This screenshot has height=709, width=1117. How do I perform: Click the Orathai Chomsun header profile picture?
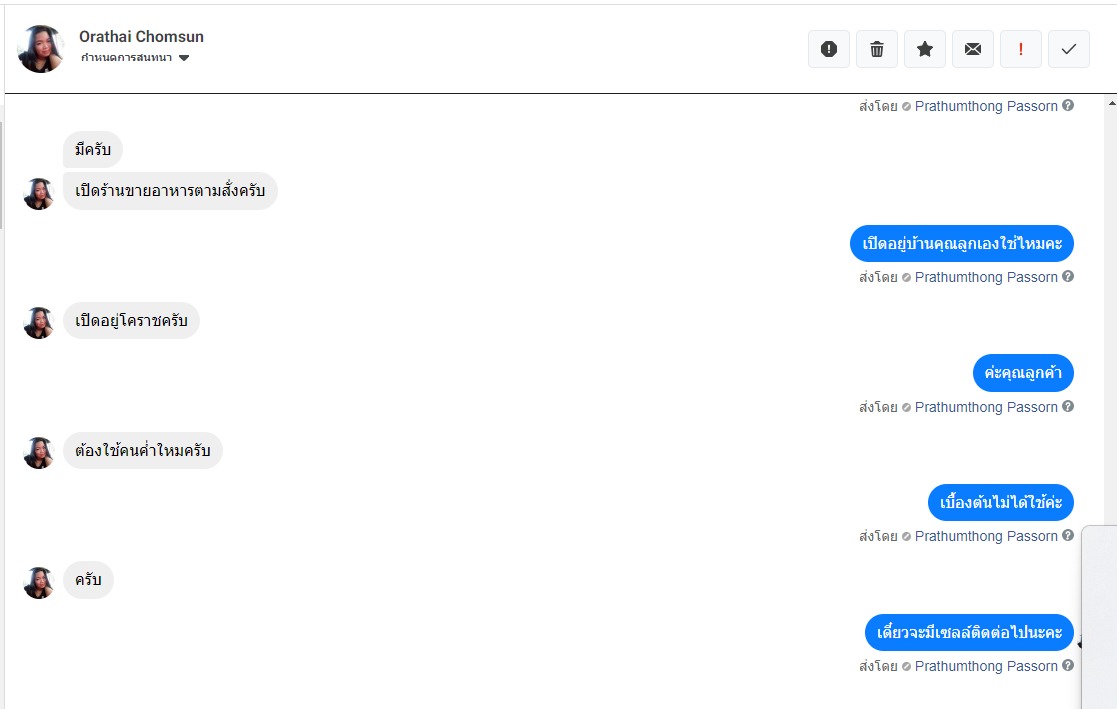(42, 49)
